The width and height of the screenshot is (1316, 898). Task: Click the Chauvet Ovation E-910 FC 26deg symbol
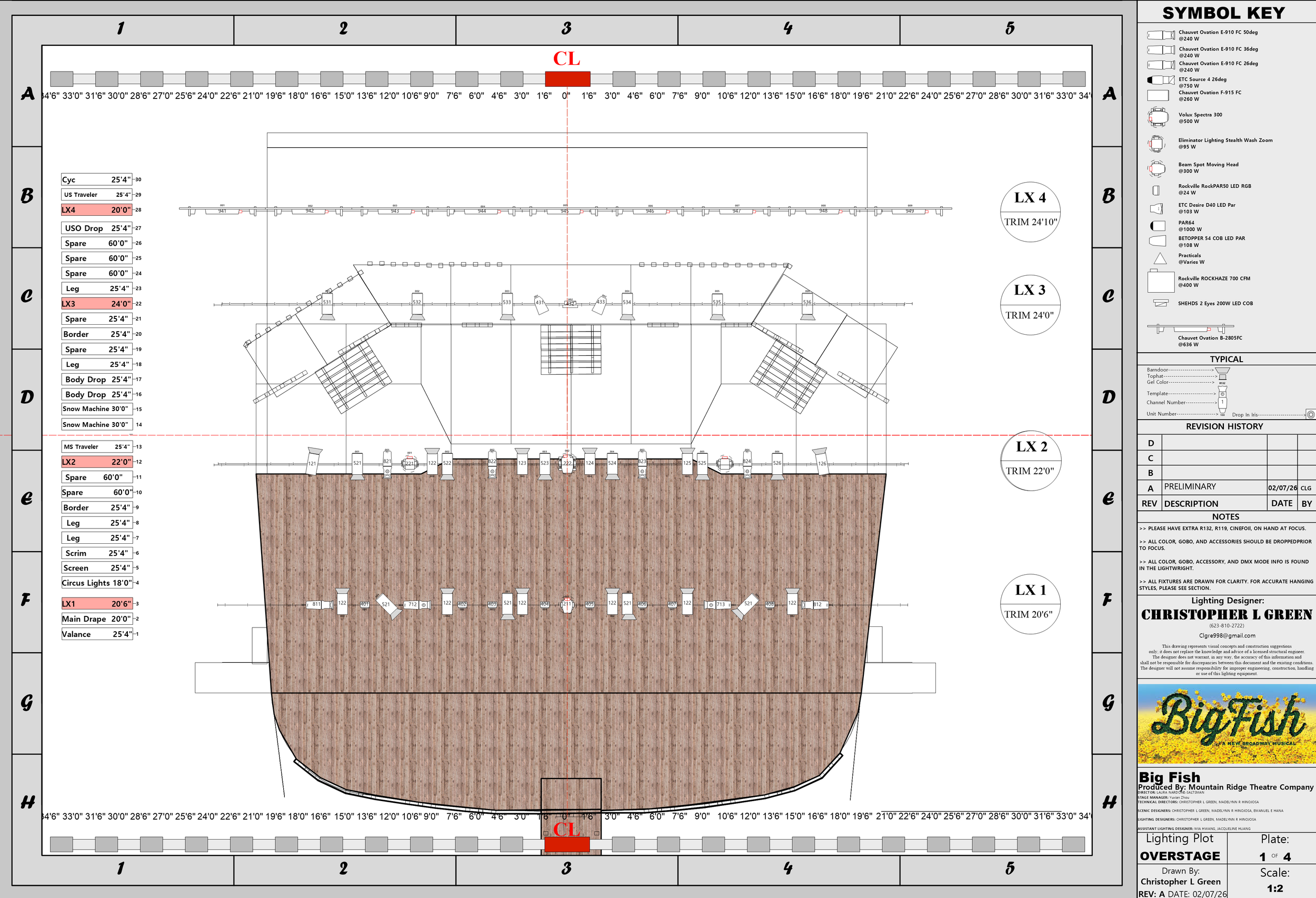[1161, 65]
